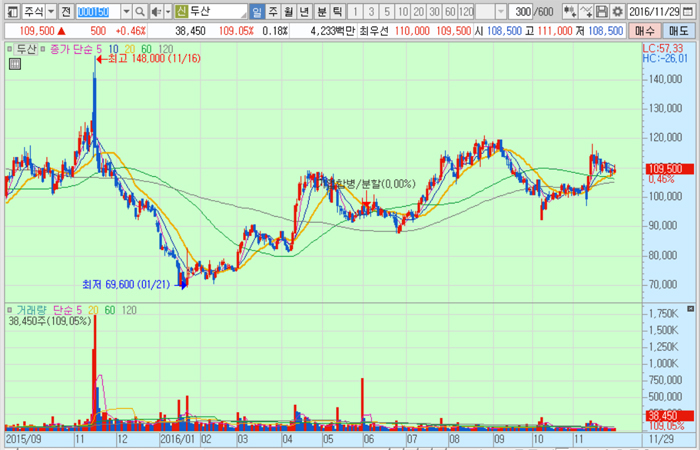Click the floppy disk save icon
This screenshot has height=450, width=700.
601,11
